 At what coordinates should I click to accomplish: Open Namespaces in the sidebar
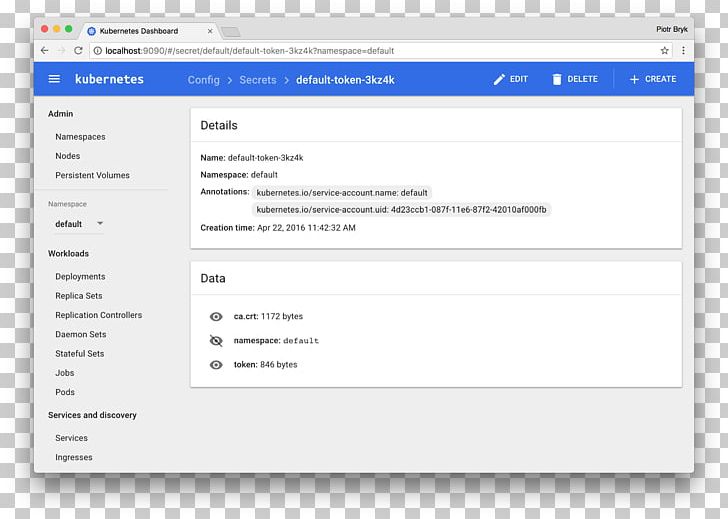(80, 137)
